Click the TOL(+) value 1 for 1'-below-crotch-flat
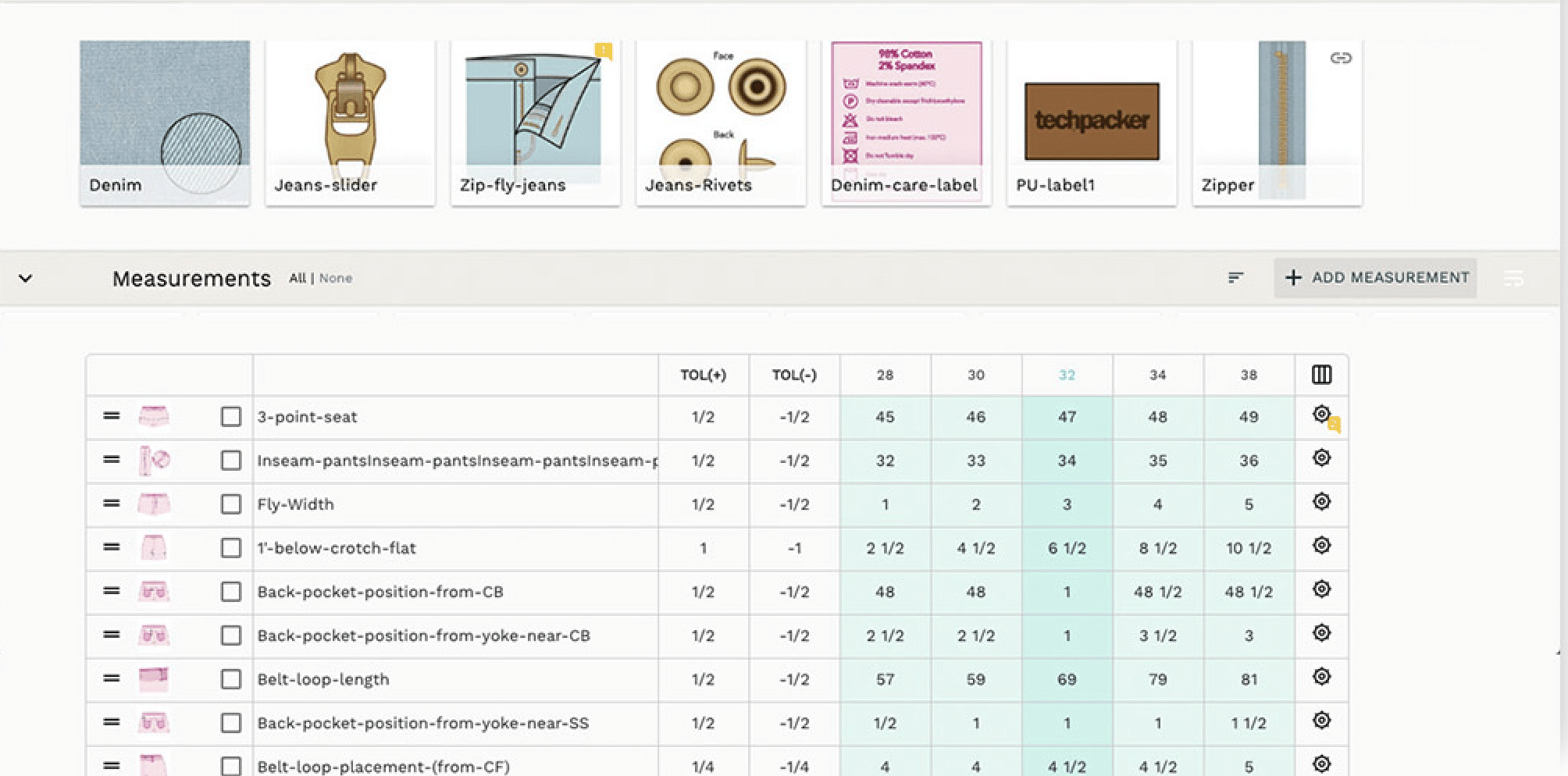1568x776 pixels. (x=703, y=548)
